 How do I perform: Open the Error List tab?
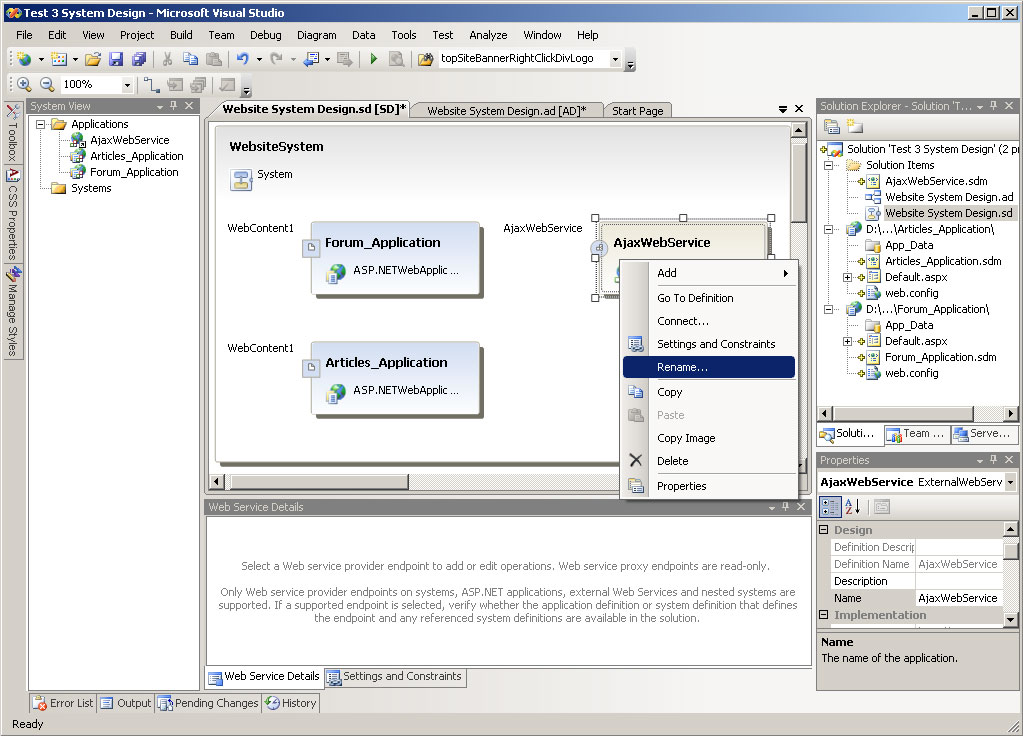click(x=63, y=703)
